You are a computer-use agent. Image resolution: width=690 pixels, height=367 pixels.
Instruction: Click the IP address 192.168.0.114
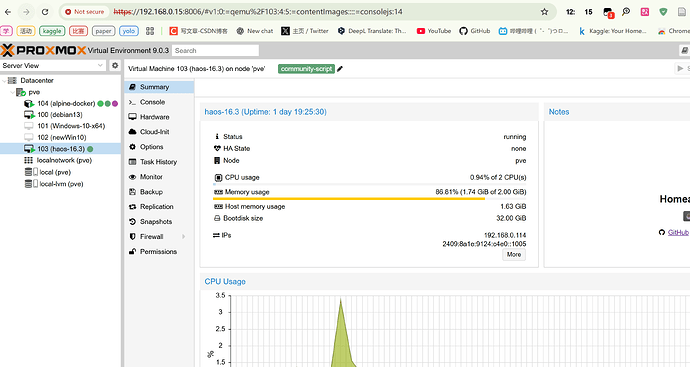pyautogui.click(x=505, y=235)
